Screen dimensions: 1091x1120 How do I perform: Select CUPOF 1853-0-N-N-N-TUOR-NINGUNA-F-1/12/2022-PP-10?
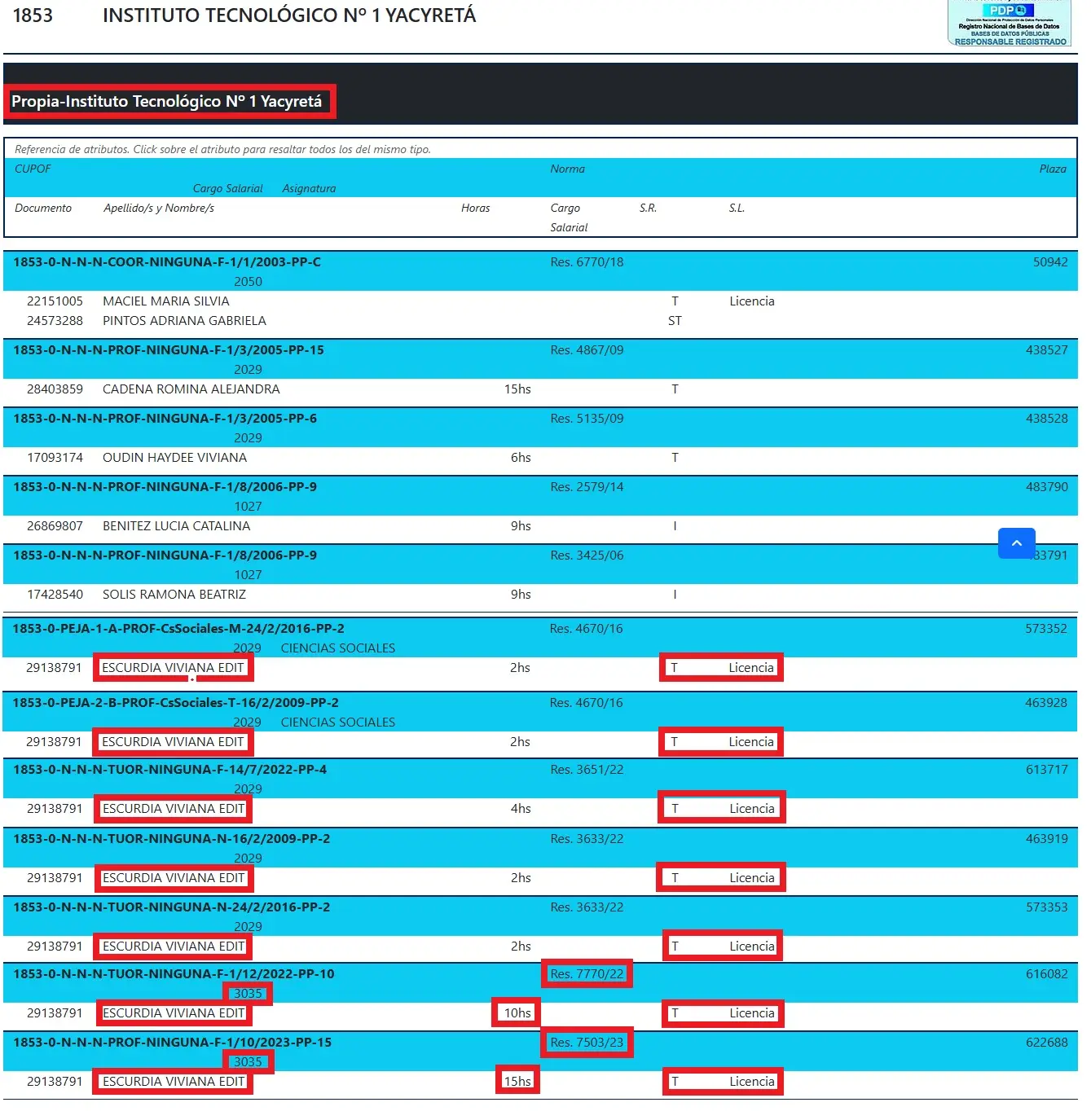[174, 974]
